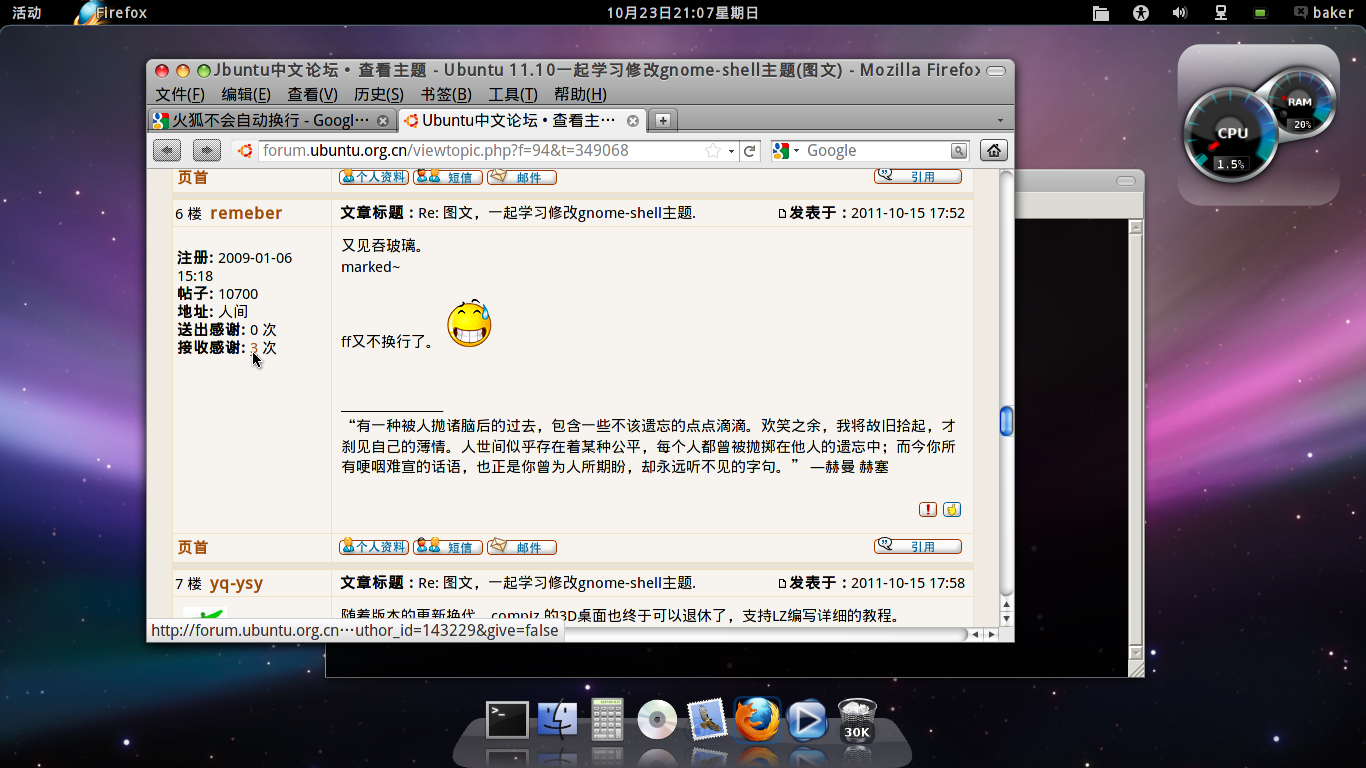
Task: Close the Ubuntu中文论坛 tab
Action: pyautogui.click(x=632, y=121)
